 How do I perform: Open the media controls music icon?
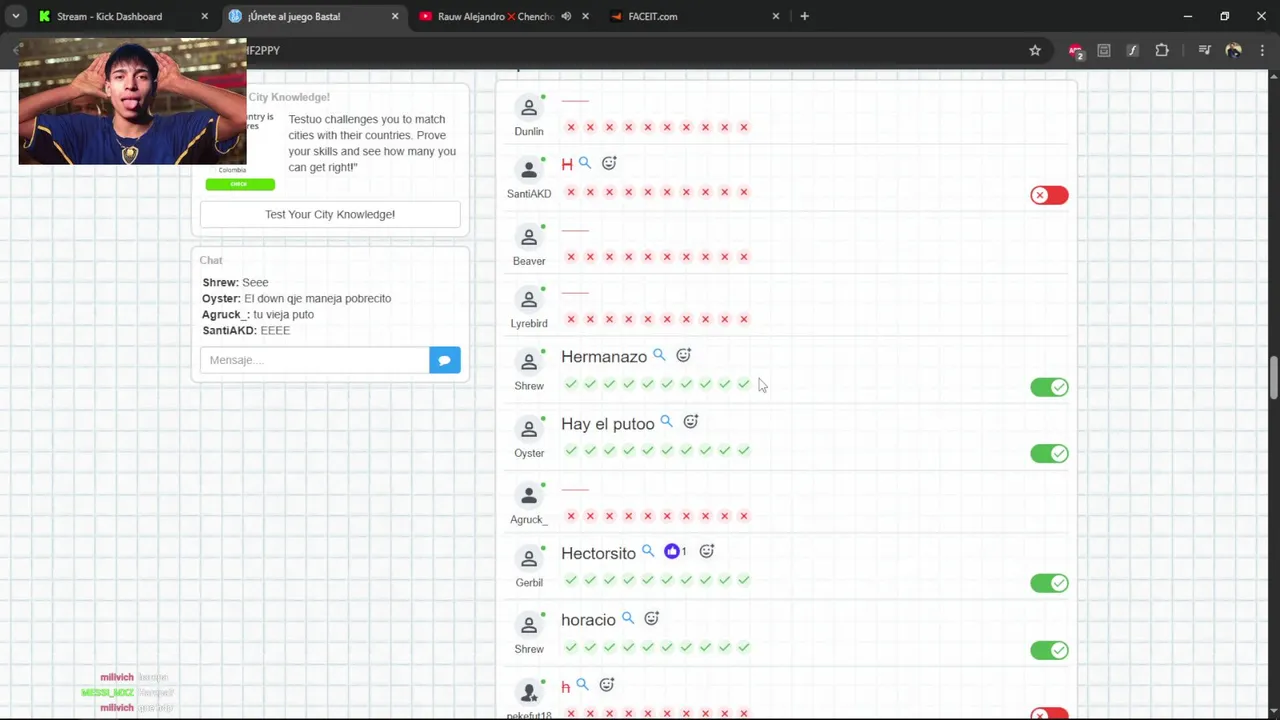pyautogui.click(x=1204, y=50)
